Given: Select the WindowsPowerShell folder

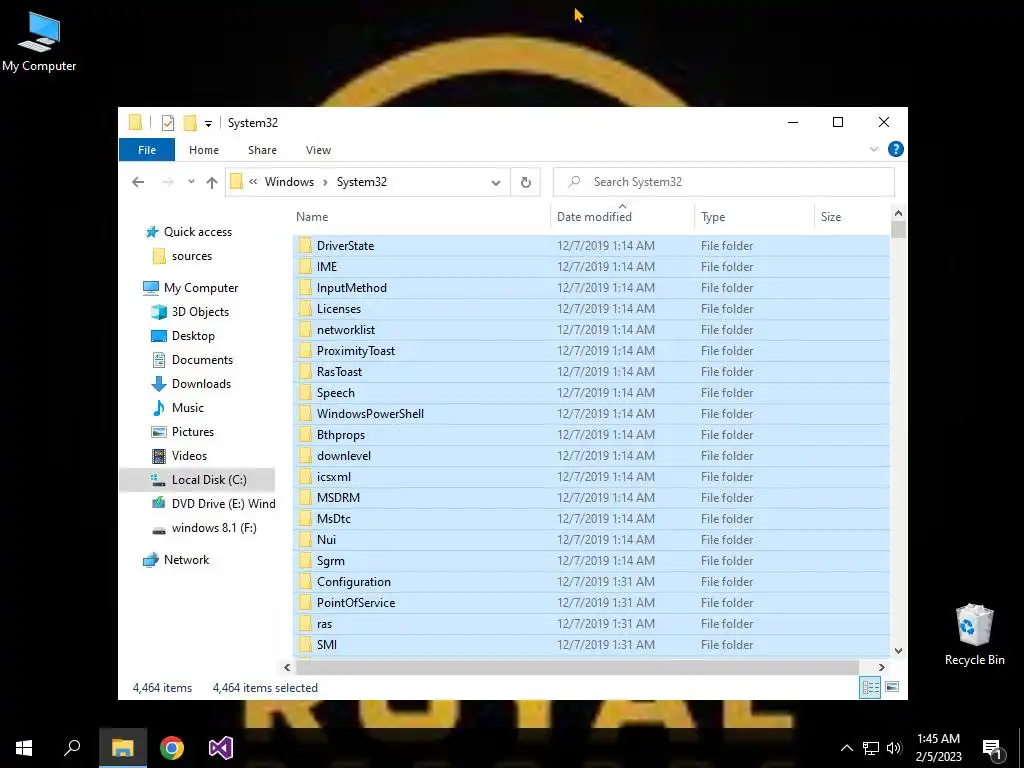Looking at the screenshot, I should coord(591,414).
